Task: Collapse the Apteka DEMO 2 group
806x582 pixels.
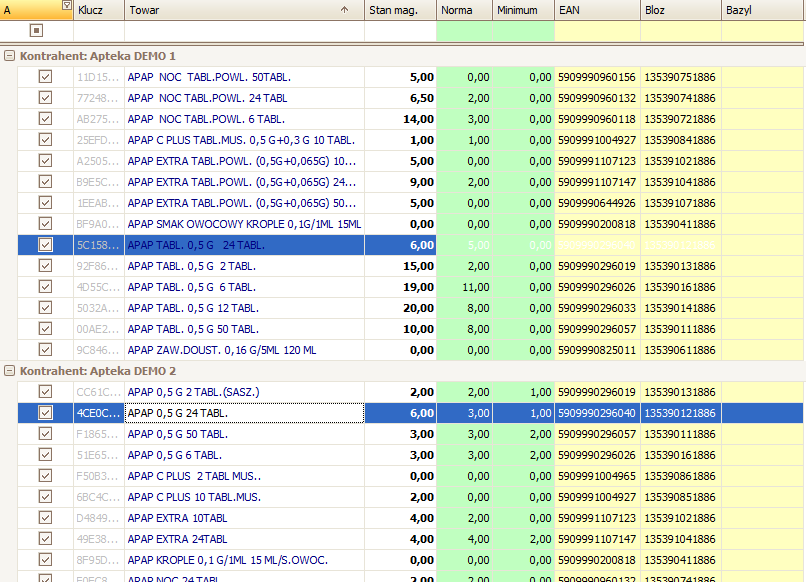Action: 10,371
